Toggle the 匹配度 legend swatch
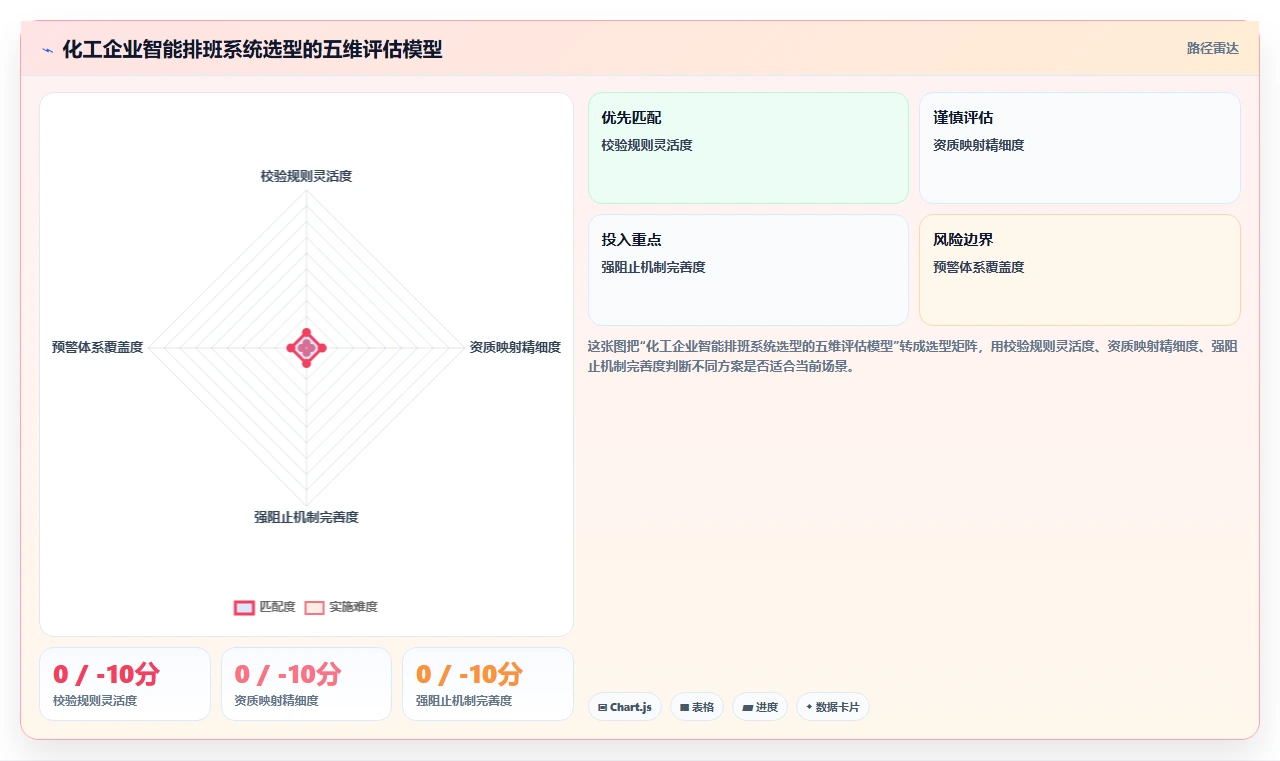 [244, 607]
